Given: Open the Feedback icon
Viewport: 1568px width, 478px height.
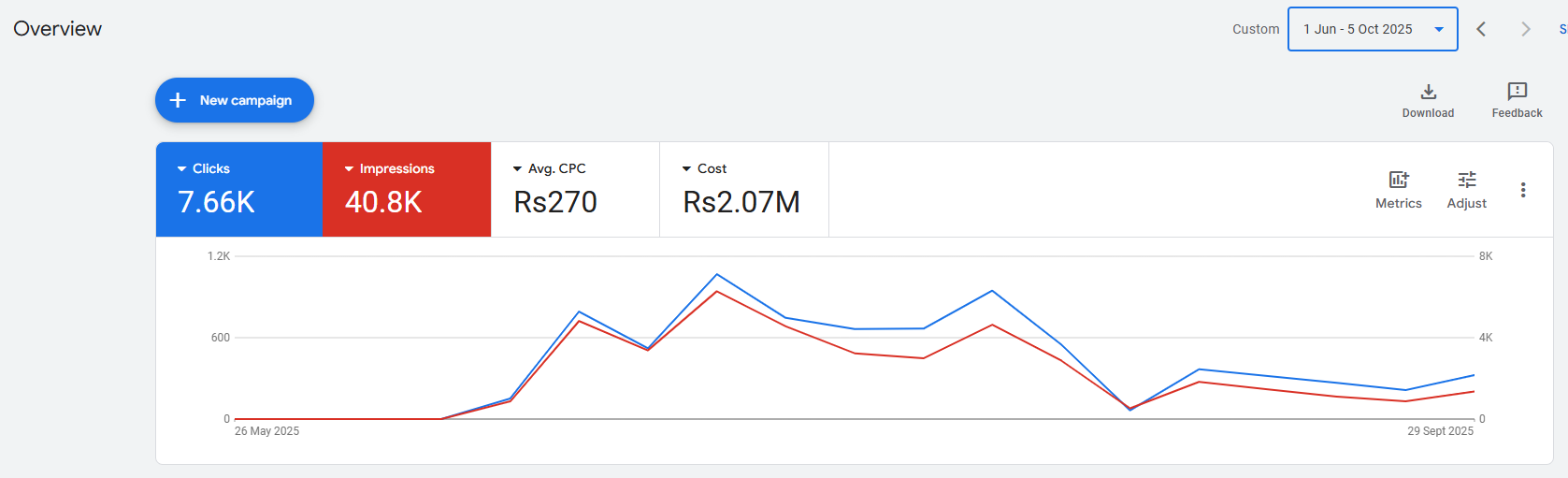Looking at the screenshot, I should coord(1517,92).
